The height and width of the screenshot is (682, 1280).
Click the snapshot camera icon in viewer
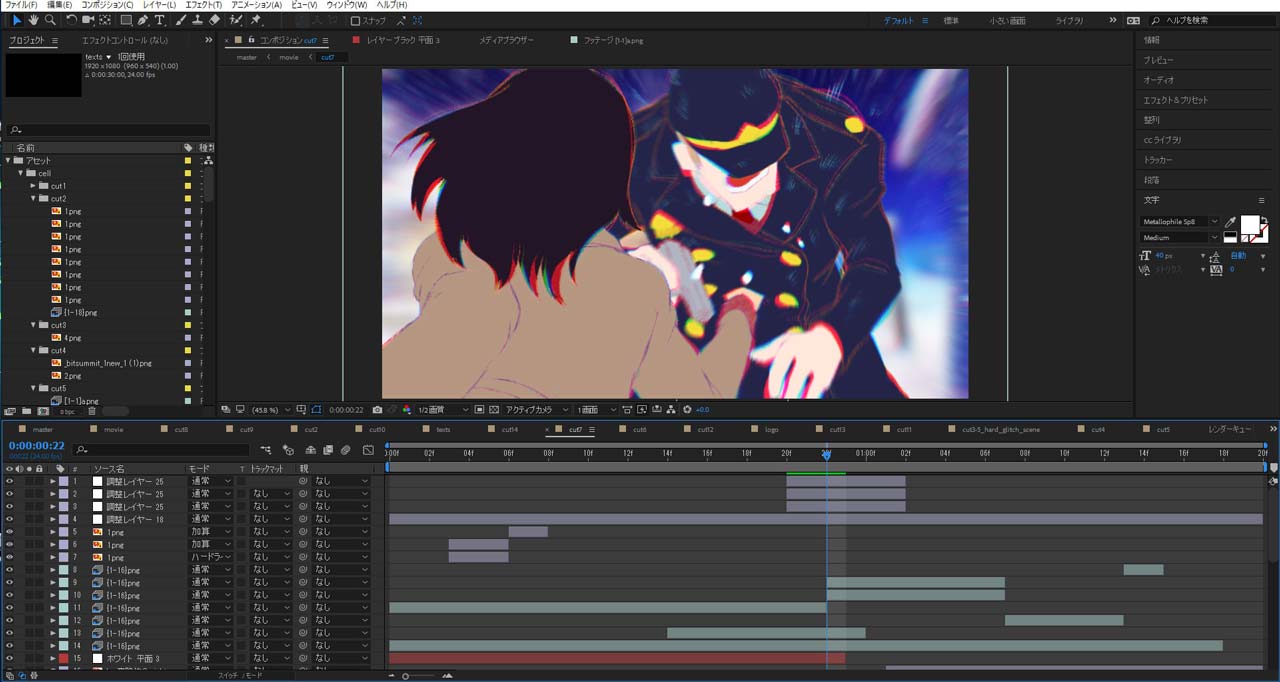[x=377, y=409]
